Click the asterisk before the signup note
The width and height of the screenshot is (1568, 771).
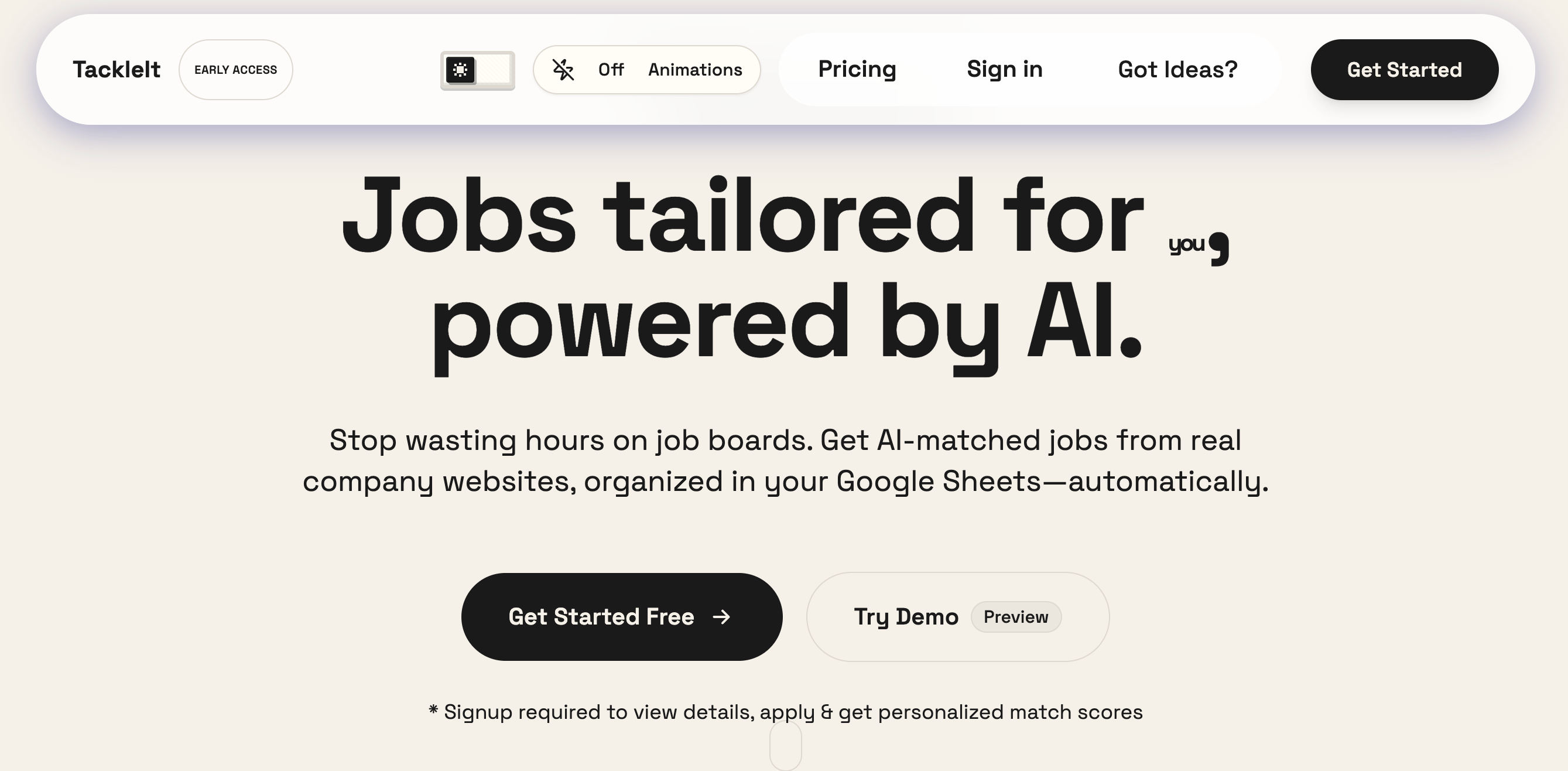(x=433, y=709)
